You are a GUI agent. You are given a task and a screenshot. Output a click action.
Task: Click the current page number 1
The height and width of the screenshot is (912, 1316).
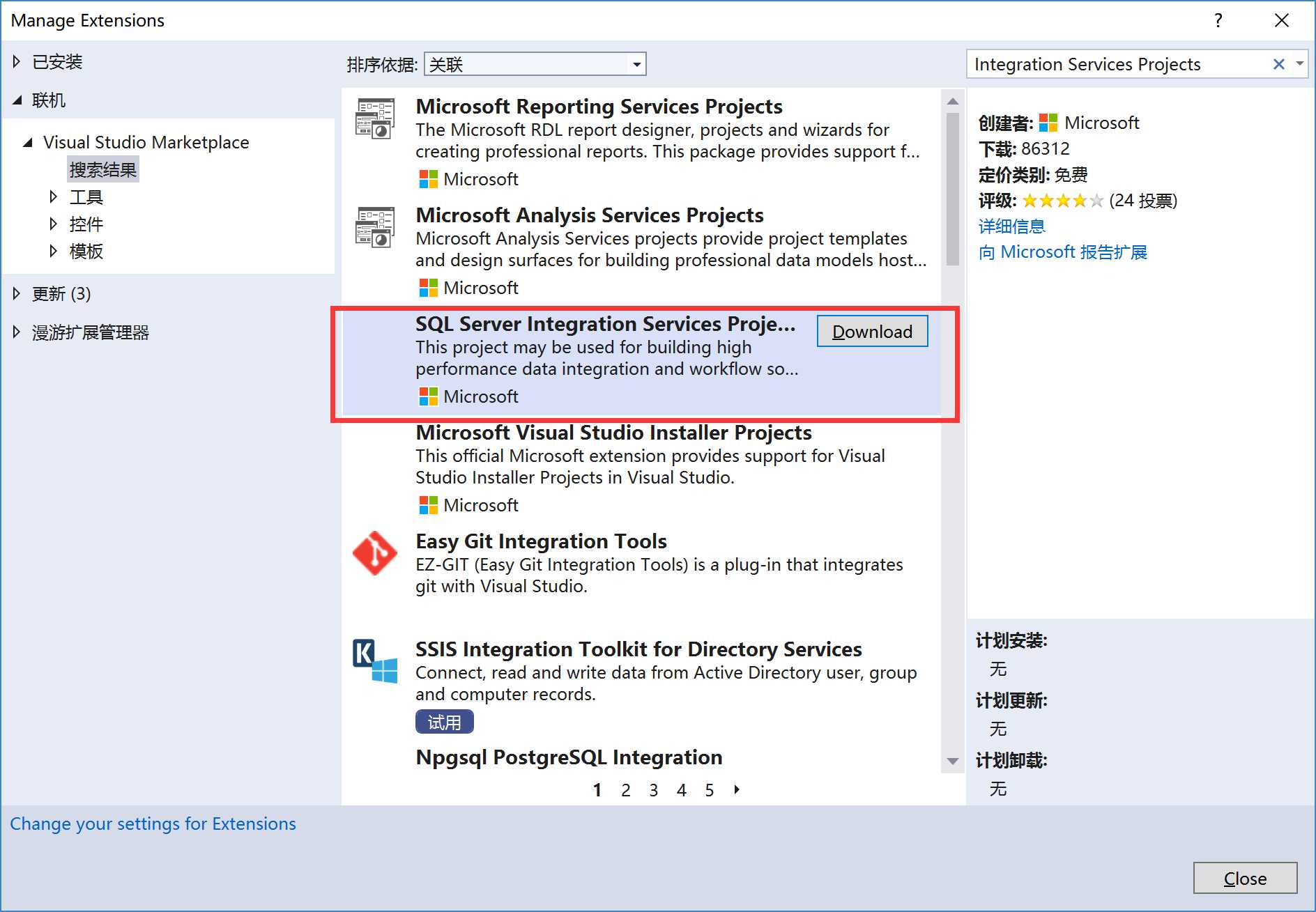tap(597, 790)
